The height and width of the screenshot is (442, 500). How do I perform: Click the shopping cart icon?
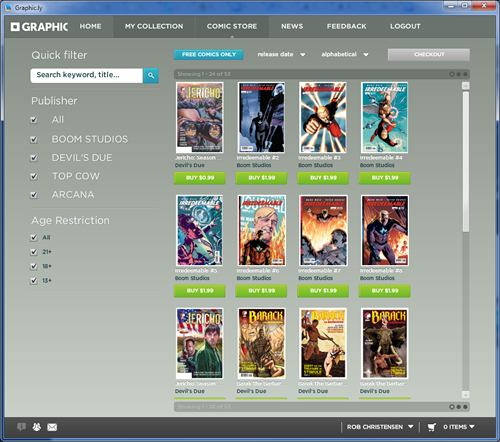pyautogui.click(x=432, y=427)
